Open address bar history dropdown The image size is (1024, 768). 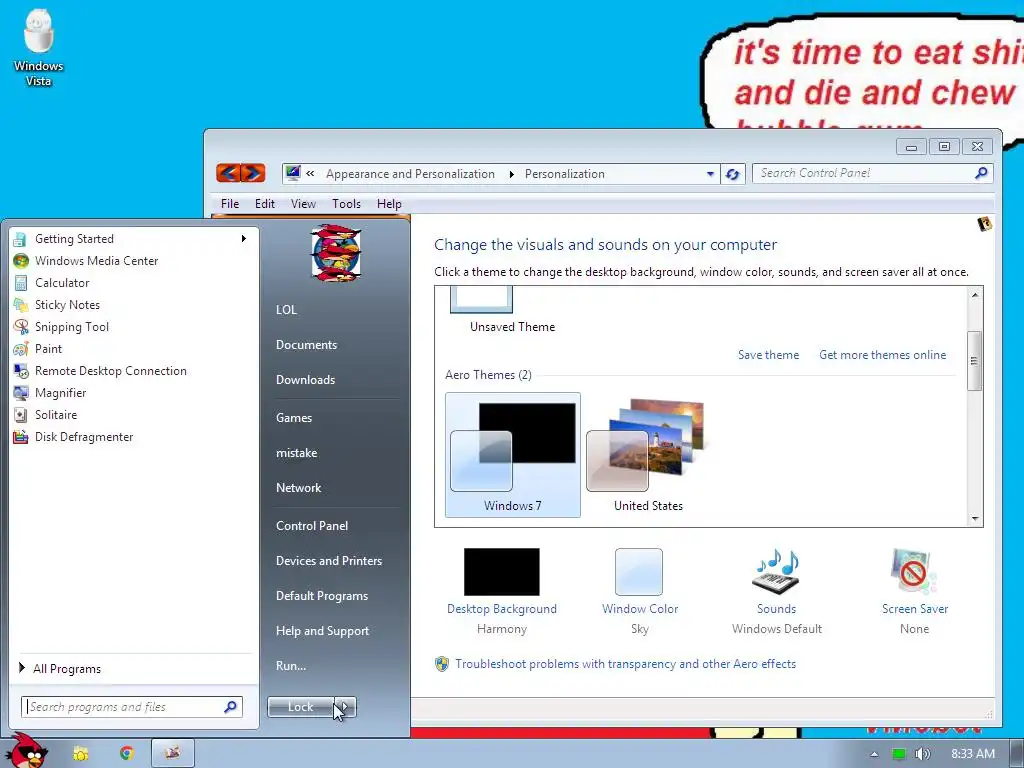click(711, 174)
